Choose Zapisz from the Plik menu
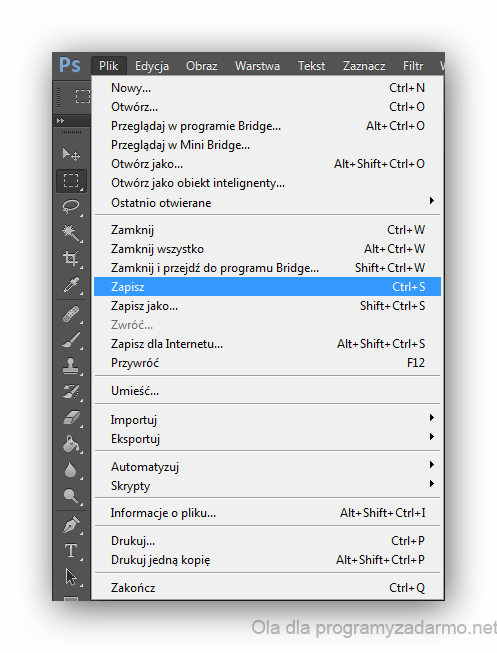The width and height of the screenshot is (497, 653). (267, 287)
